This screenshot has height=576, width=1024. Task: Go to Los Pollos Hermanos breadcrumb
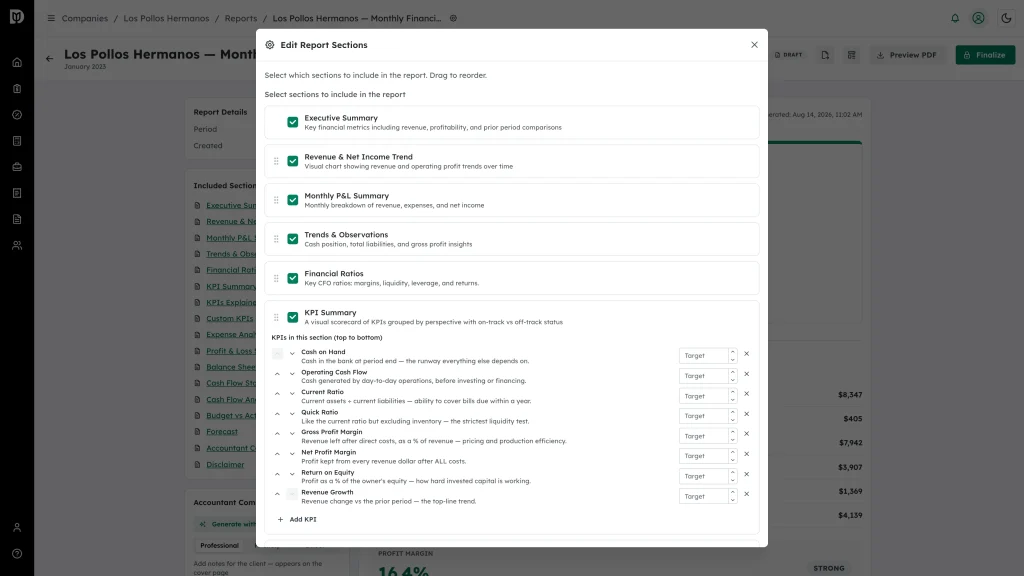[167, 18]
